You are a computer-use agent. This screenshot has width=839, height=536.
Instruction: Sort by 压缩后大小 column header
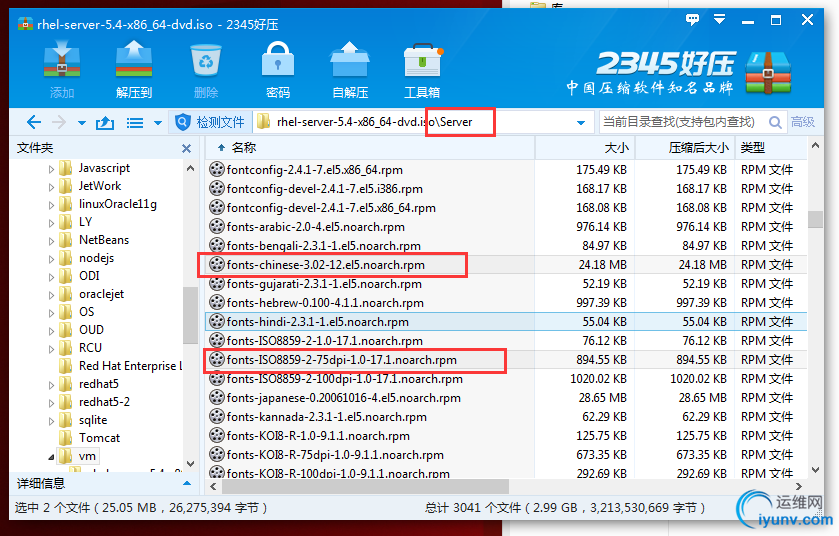[685, 148]
